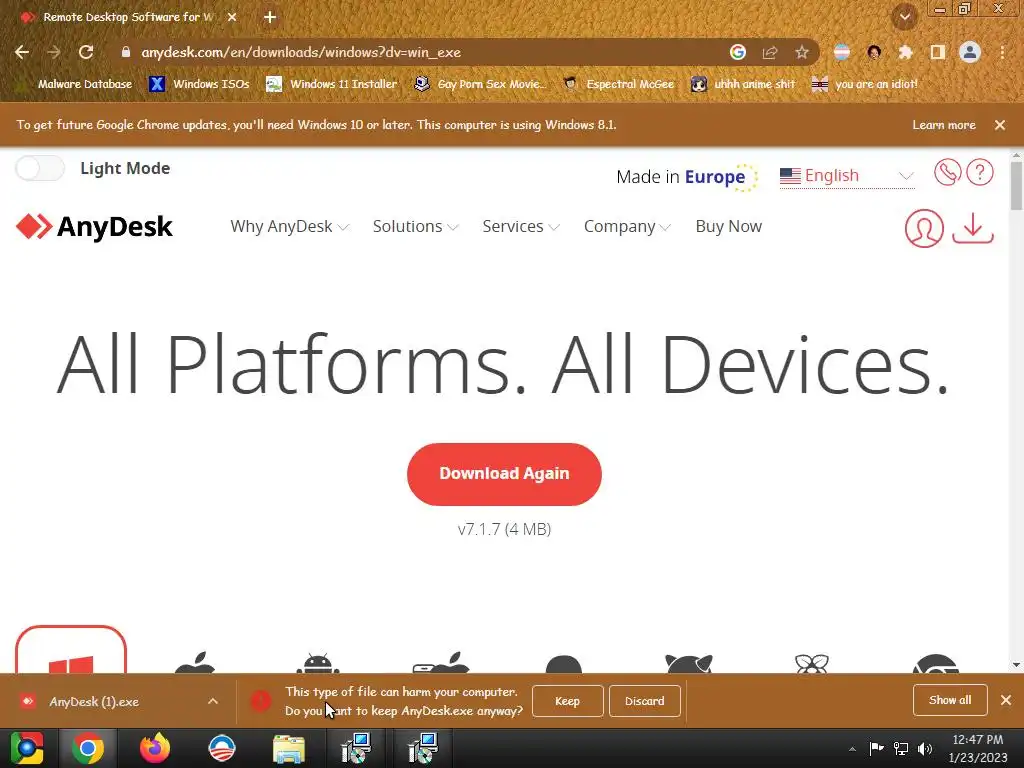Click the volume speaker tray icon

coord(925,748)
